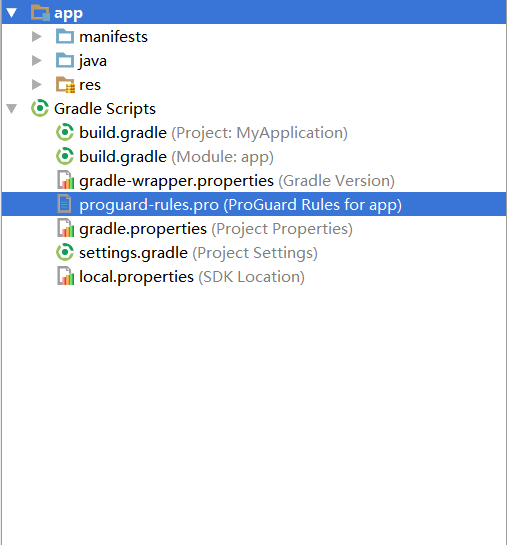This screenshot has height=545, width=507.
Task: Click the manifests folder icon
Action: [65, 36]
